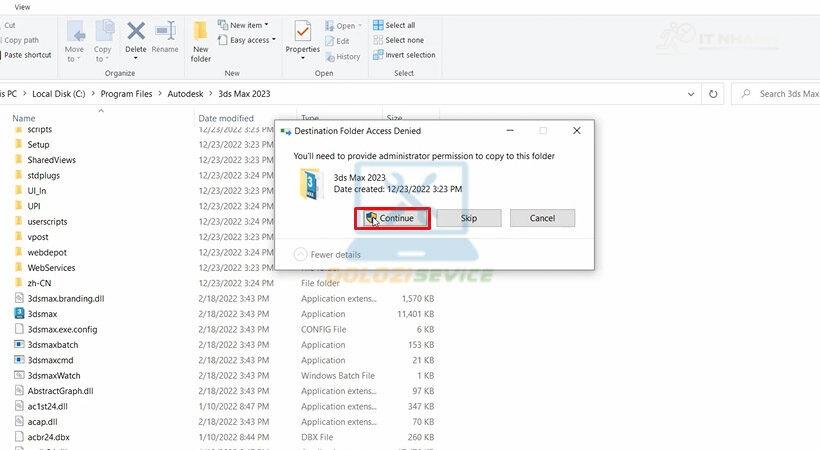Image resolution: width=820 pixels, height=450 pixels.
Task: Click the 3dsmaxWatch batch file icon
Action: pyautogui.click(x=19, y=376)
